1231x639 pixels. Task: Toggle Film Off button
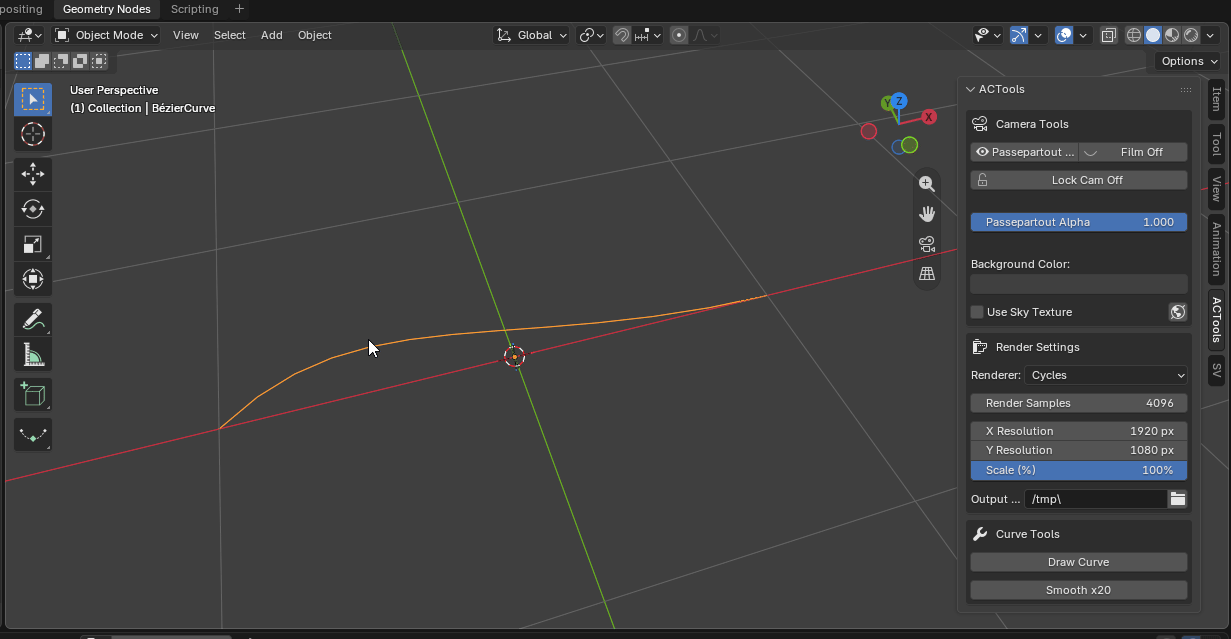1133,152
